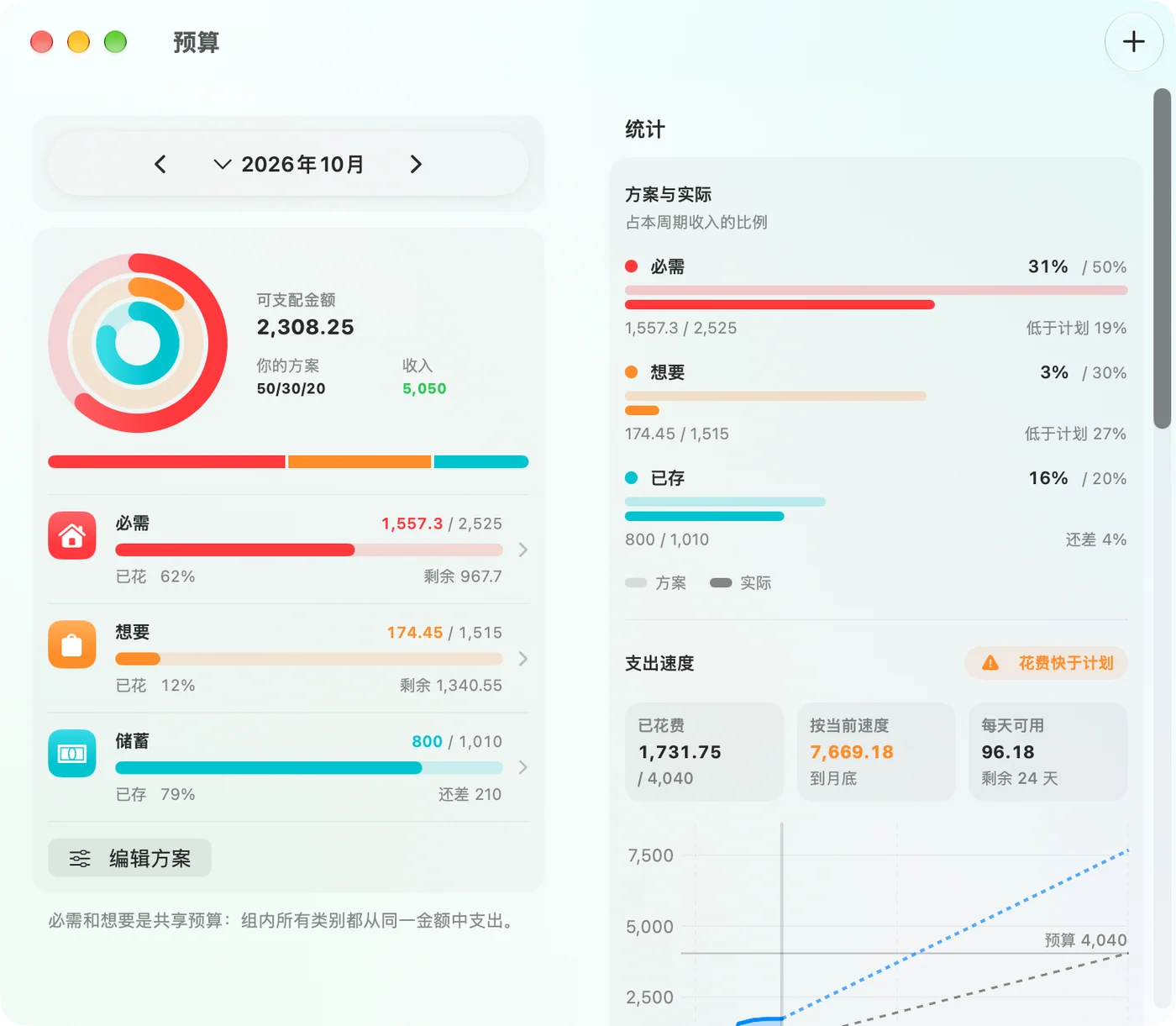
Task: Click the red dot beside 必需 in 统计
Action: 632,266
